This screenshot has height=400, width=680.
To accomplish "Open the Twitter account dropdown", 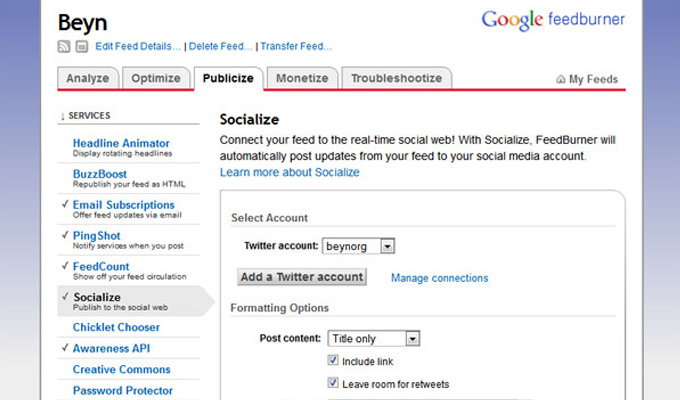I will coord(358,246).
